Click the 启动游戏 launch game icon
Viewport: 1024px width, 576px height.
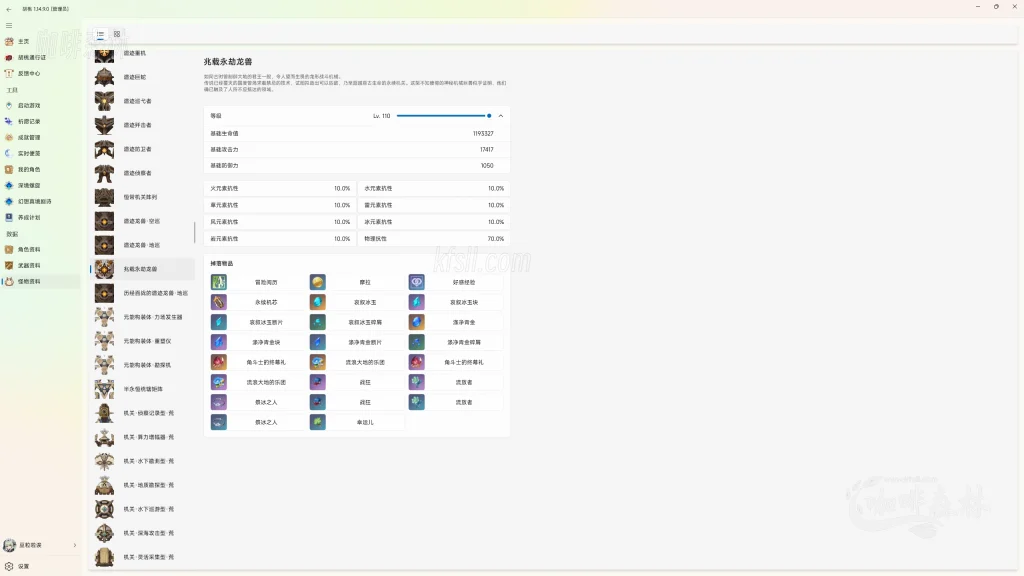(x=9, y=105)
